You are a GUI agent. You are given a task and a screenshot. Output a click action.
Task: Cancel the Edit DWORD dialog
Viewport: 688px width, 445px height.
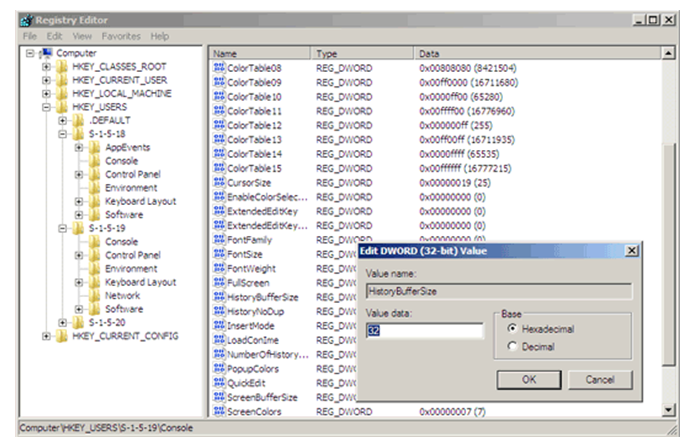coord(598,380)
